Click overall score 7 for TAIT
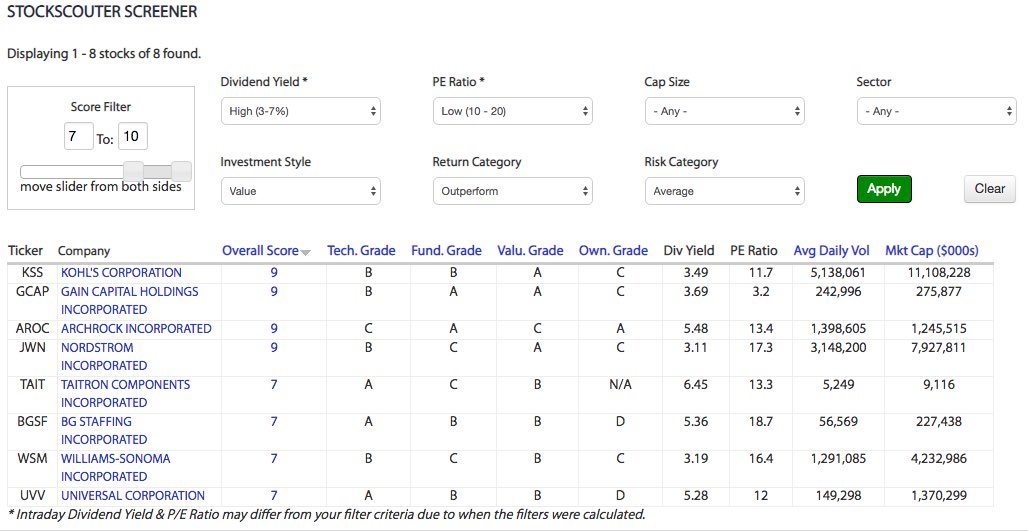 click(274, 384)
